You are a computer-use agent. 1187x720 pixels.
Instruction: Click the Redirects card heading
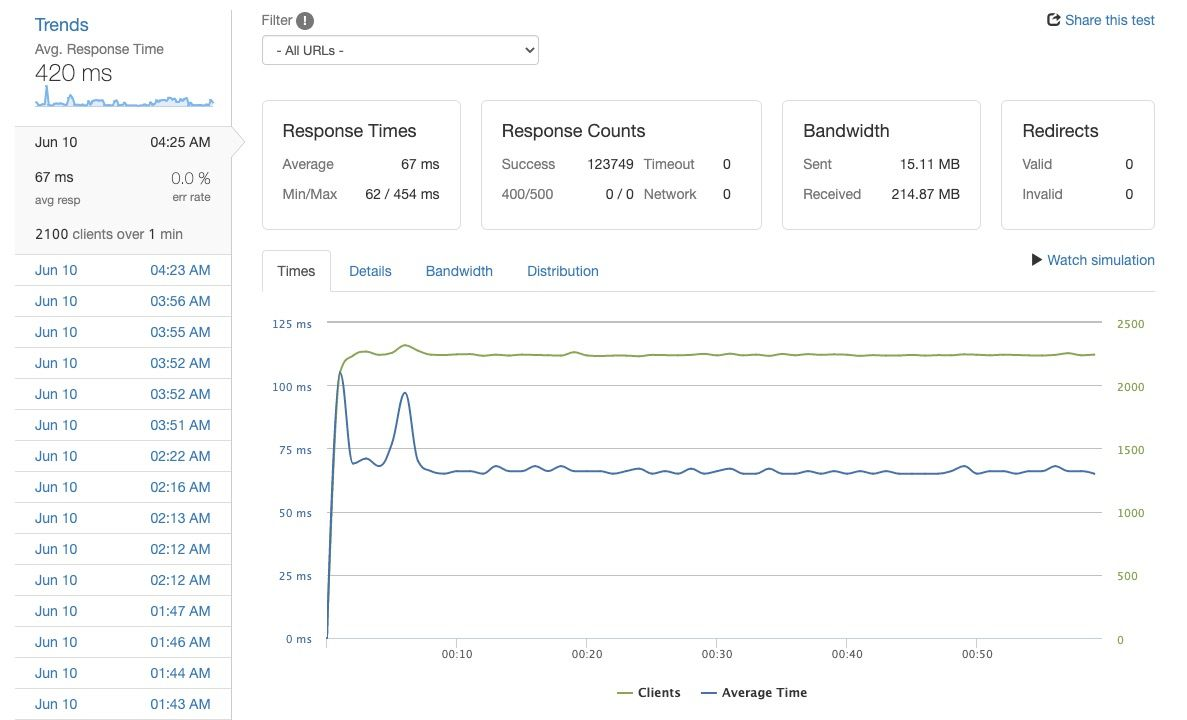click(1060, 131)
